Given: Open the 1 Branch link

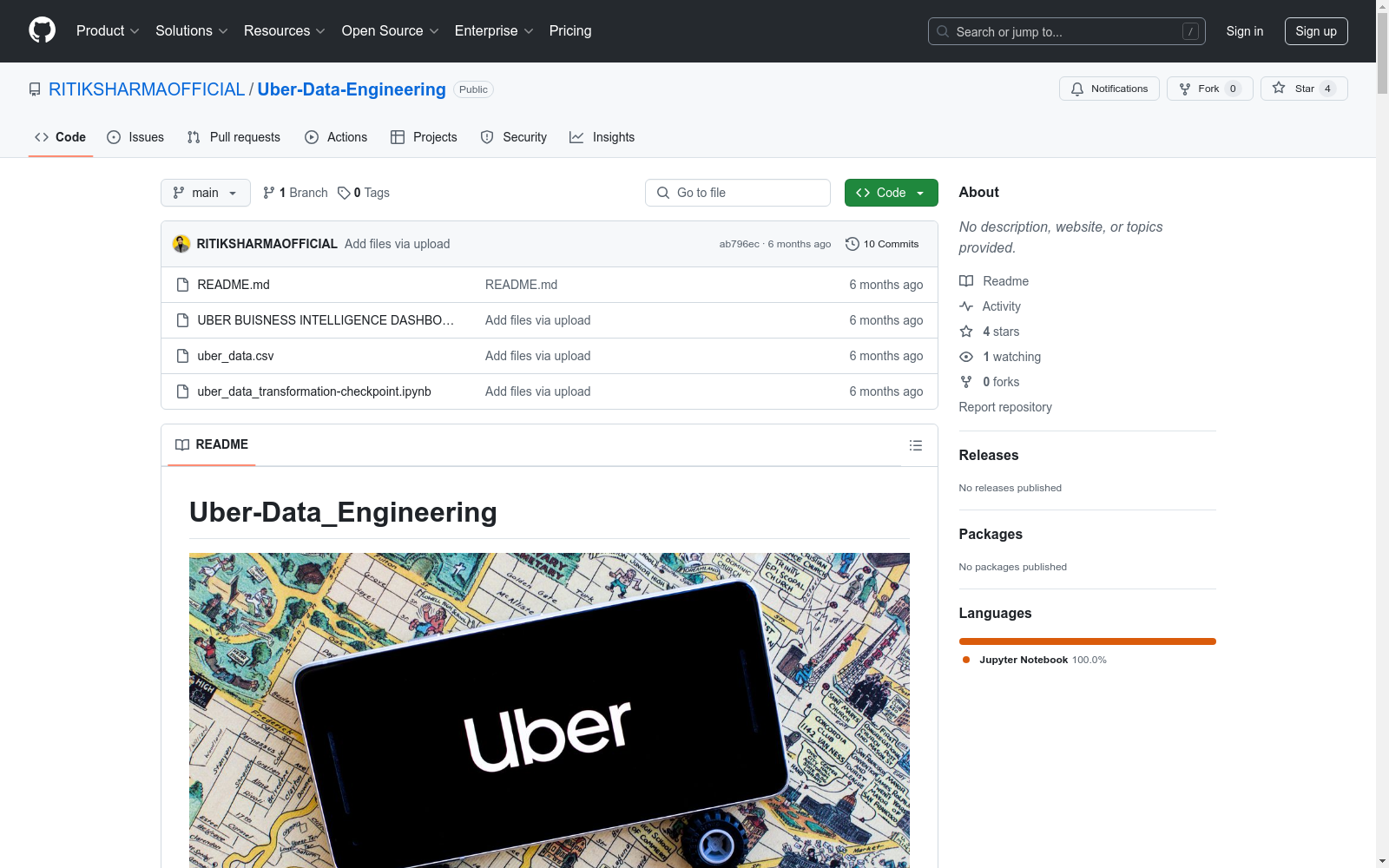Looking at the screenshot, I should pos(295,193).
